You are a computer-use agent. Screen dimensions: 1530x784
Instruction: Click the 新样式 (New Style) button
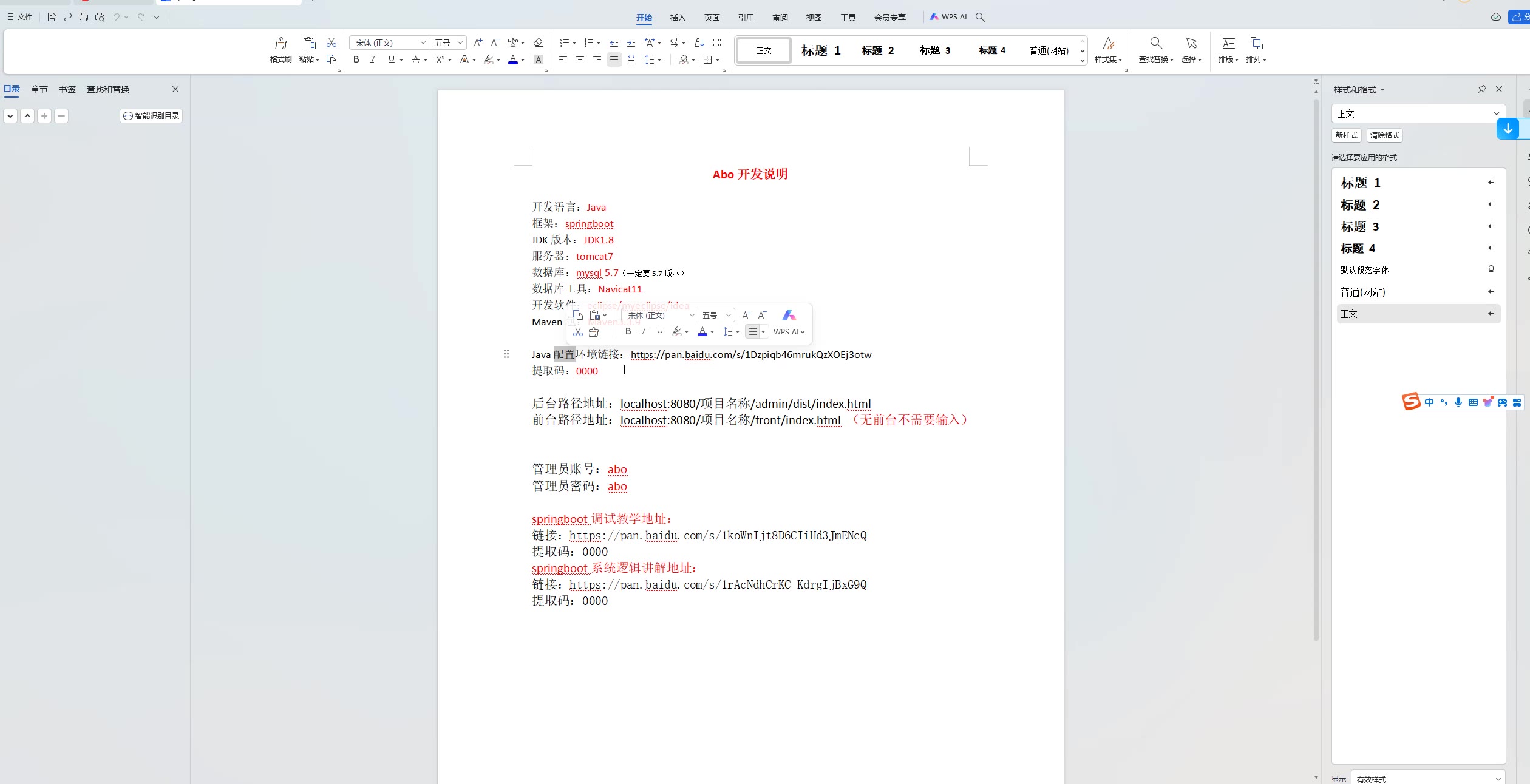pyautogui.click(x=1347, y=135)
